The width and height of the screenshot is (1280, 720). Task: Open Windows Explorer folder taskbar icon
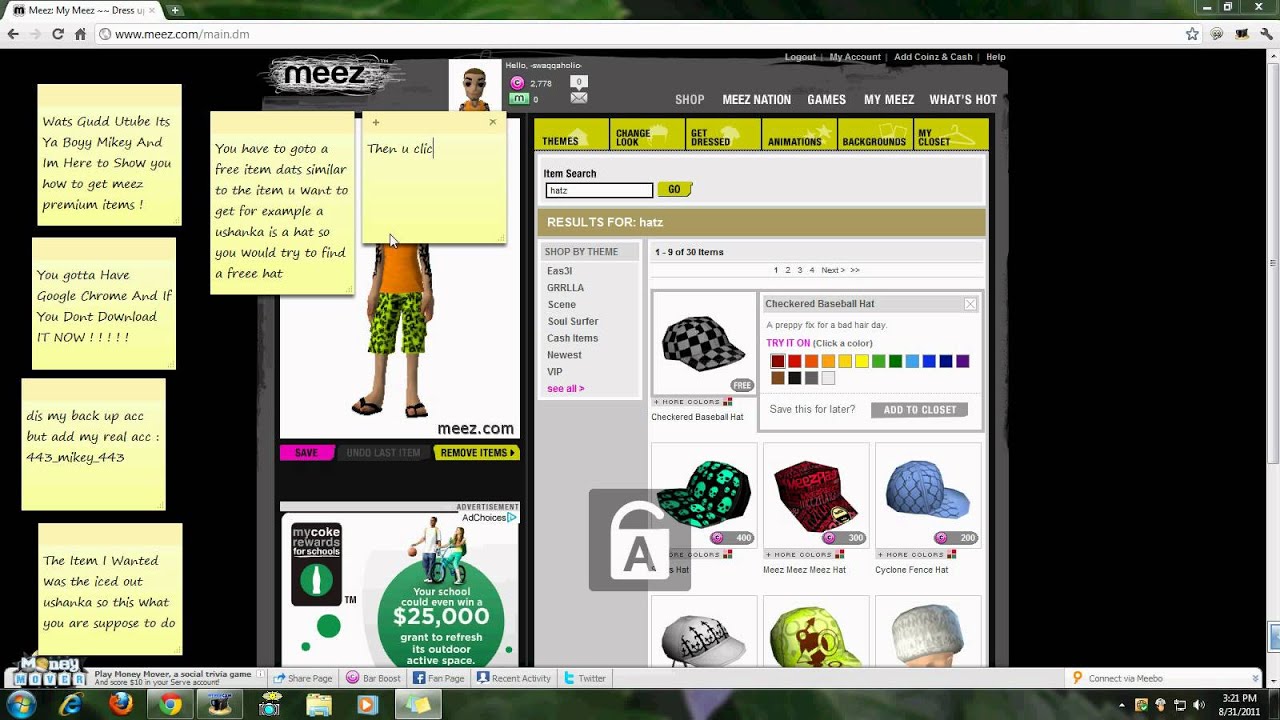pos(319,705)
